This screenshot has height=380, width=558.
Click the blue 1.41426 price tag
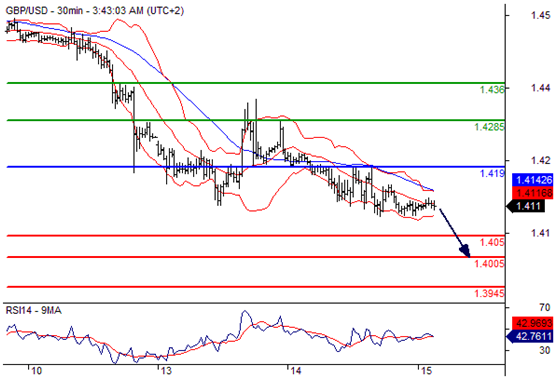tap(533, 180)
